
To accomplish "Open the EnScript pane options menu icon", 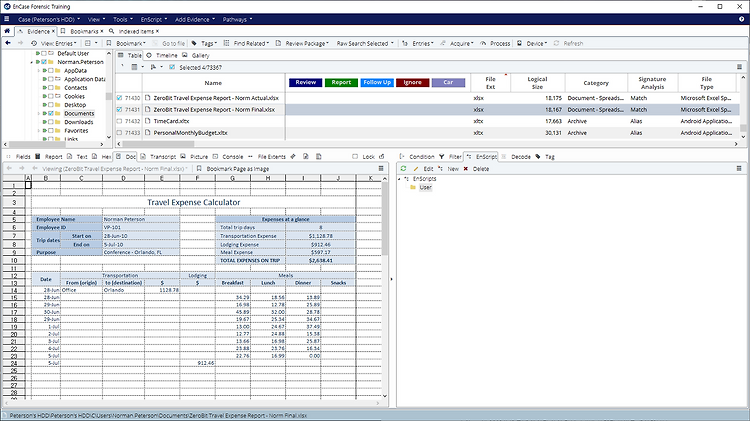I will [739, 168].
